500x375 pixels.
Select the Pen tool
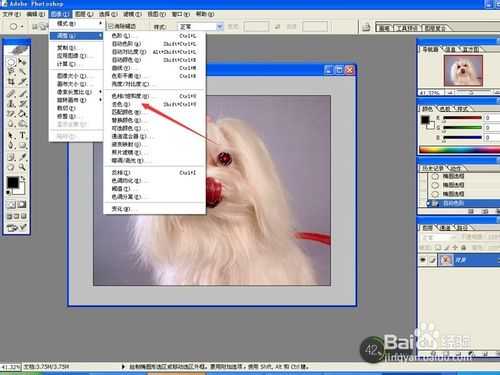(x=11, y=145)
